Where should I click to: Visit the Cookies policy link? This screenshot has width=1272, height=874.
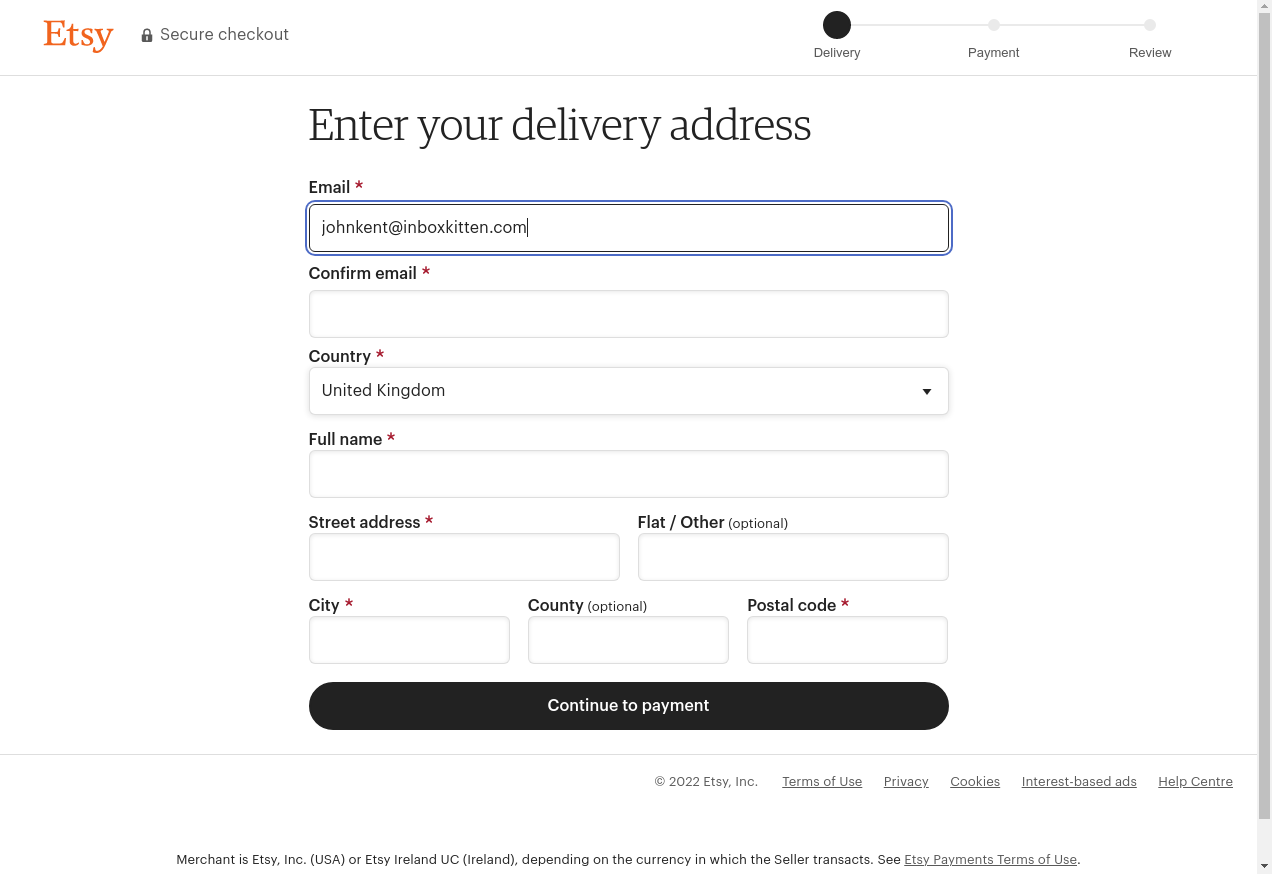[975, 782]
